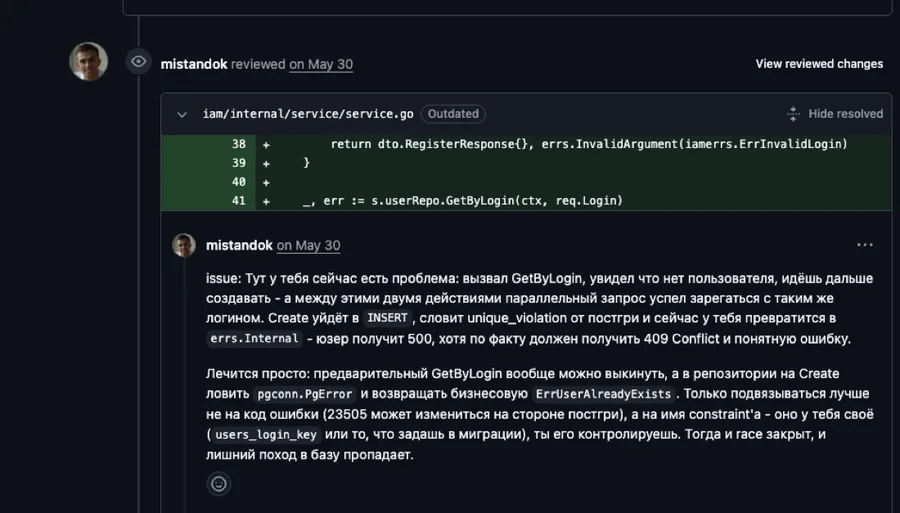
Task: Click the eye review icon on timeline
Action: tap(138, 61)
